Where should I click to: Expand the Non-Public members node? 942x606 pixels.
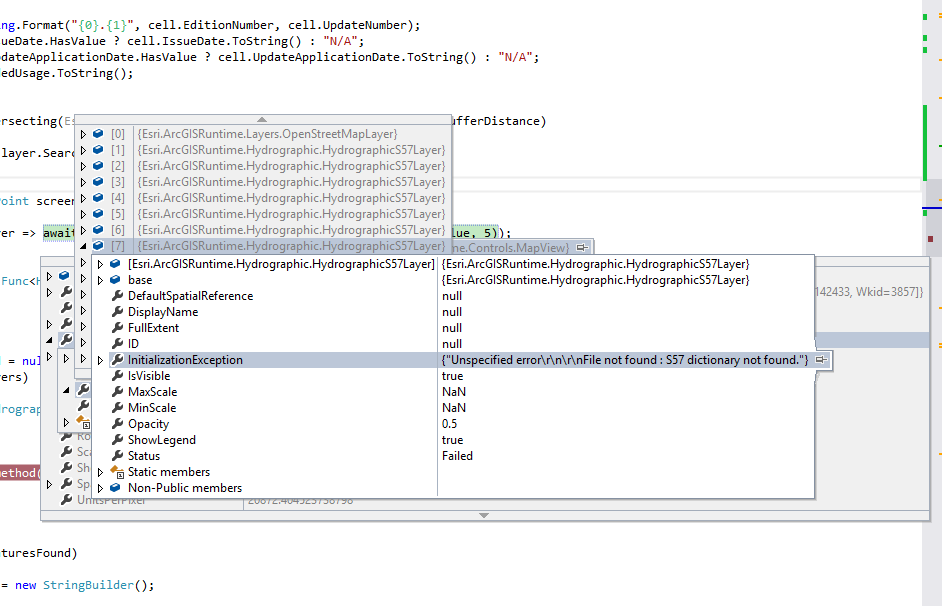[x=100, y=488]
